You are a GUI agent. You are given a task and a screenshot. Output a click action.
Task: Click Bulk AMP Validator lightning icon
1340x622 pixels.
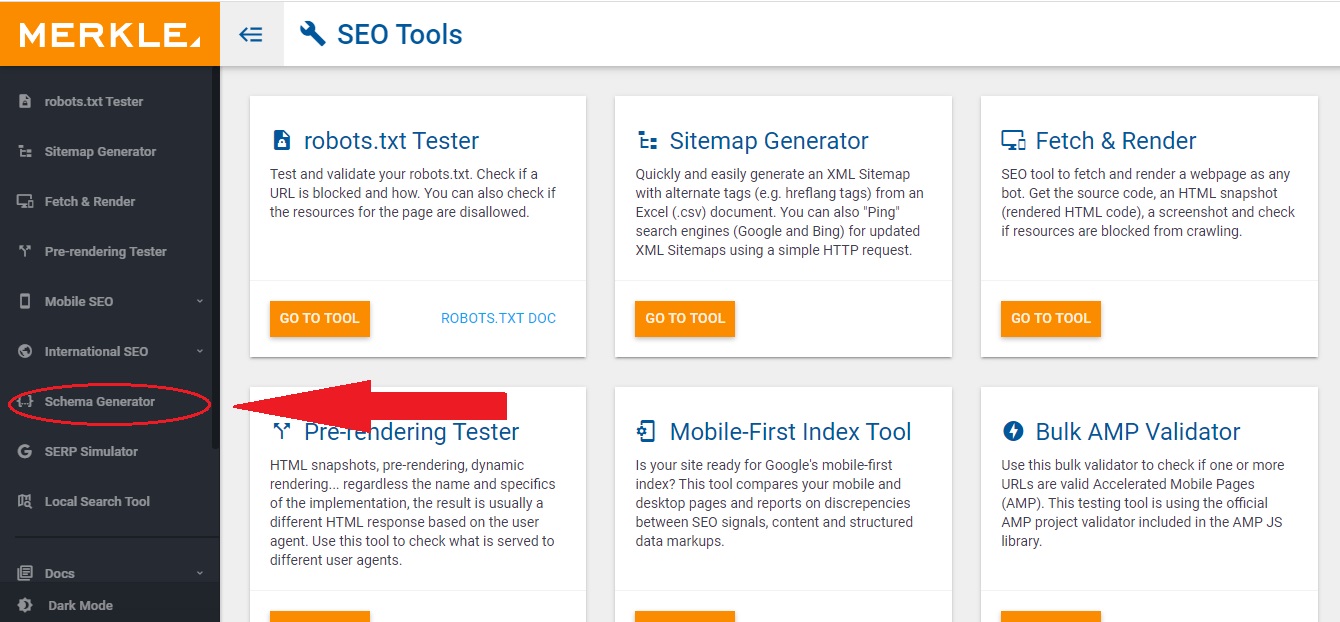click(x=1013, y=431)
